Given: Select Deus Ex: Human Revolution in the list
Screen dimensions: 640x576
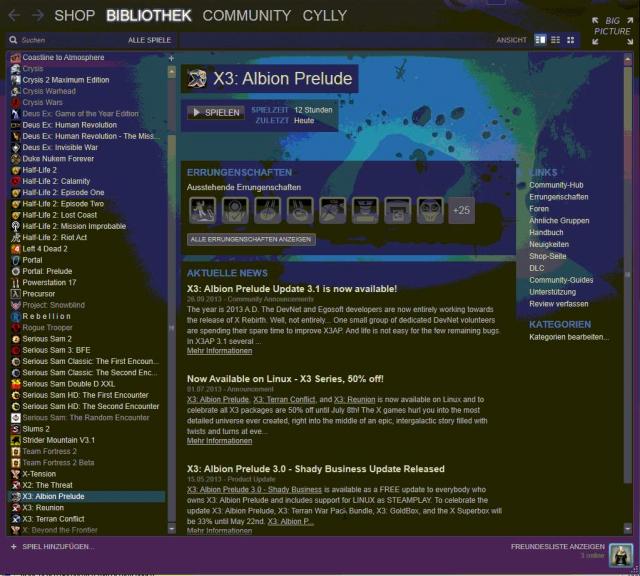Looking at the screenshot, I should coord(87,125).
